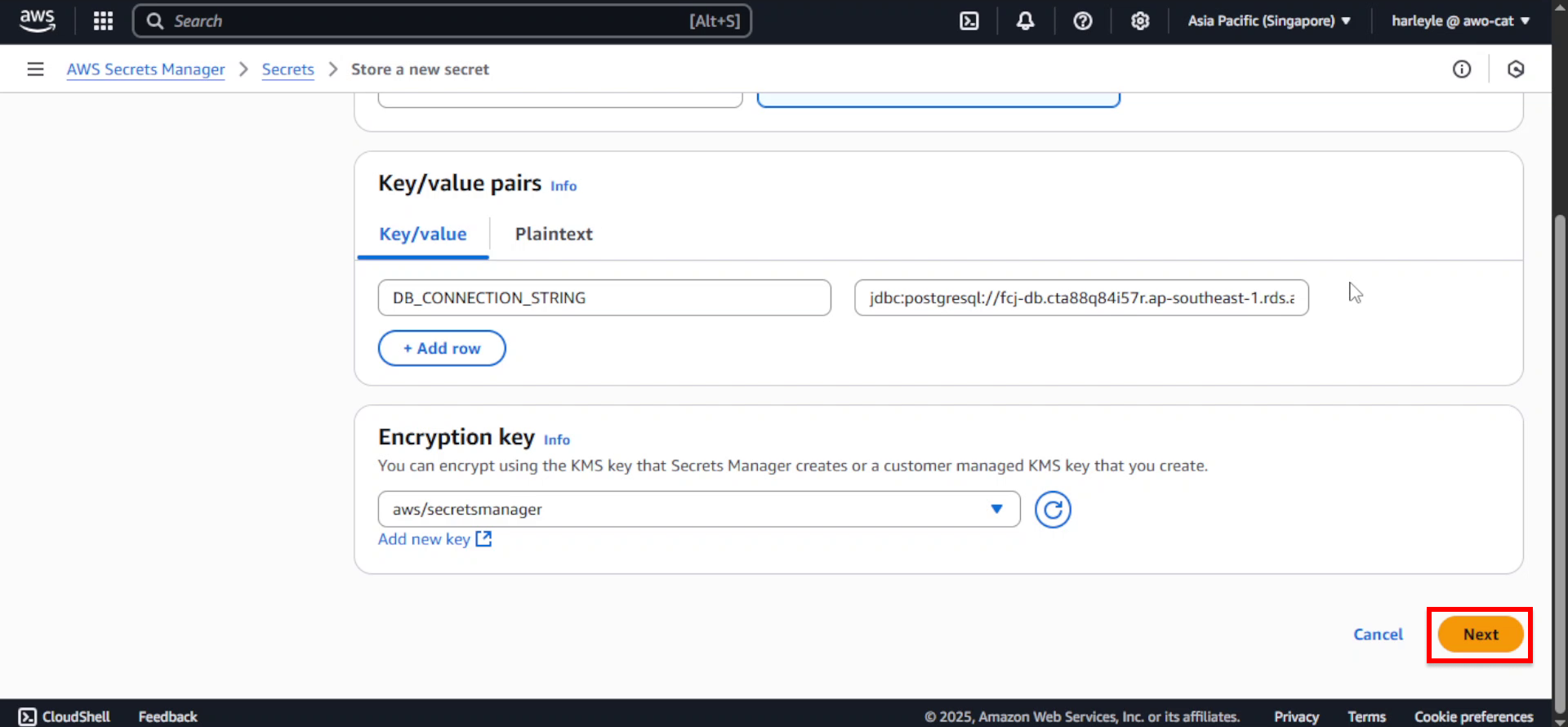The height and width of the screenshot is (727, 1568).
Task: Expand the aws/secretsmanager encryption key dropdown
Action: pyautogui.click(x=699, y=509)
